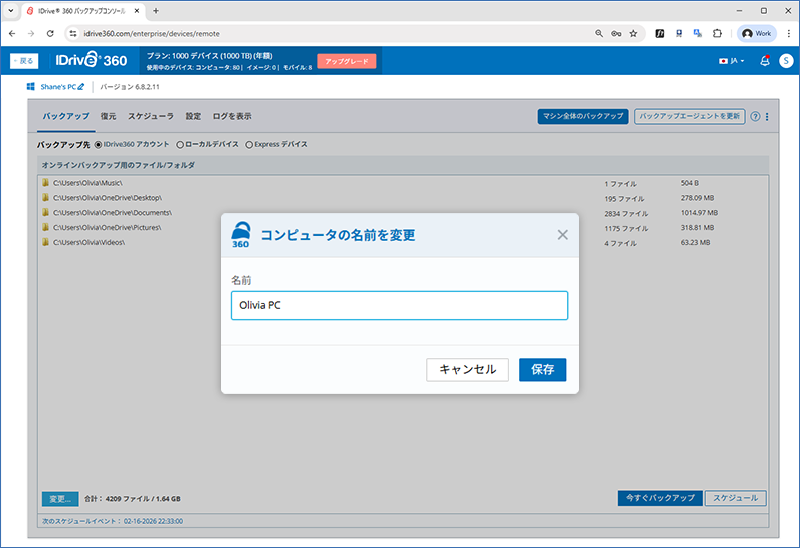
Task: Switch to the 設定 tab
Action: tap(193, 116)
